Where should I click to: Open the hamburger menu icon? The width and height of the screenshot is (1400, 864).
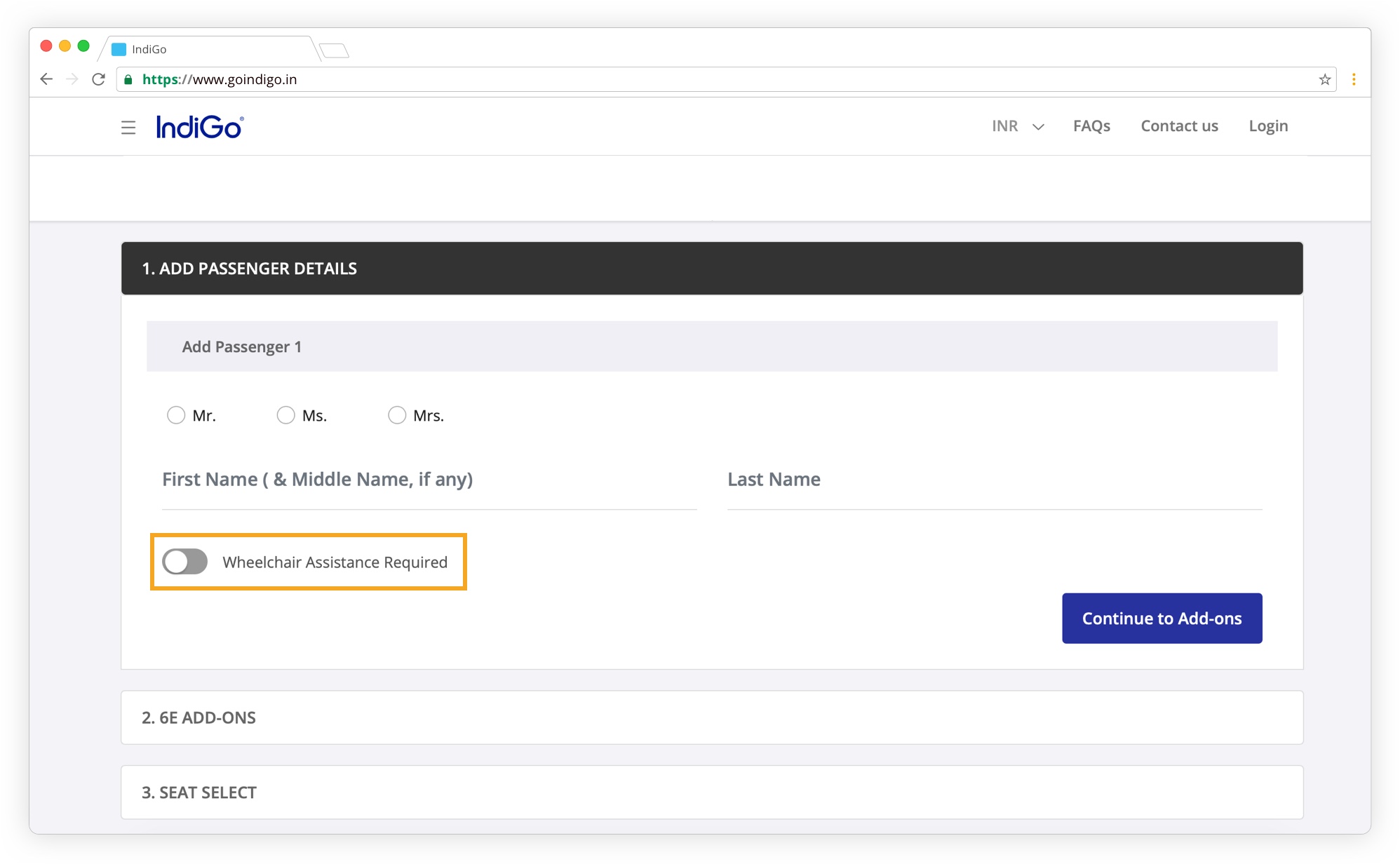coord(128,128)
